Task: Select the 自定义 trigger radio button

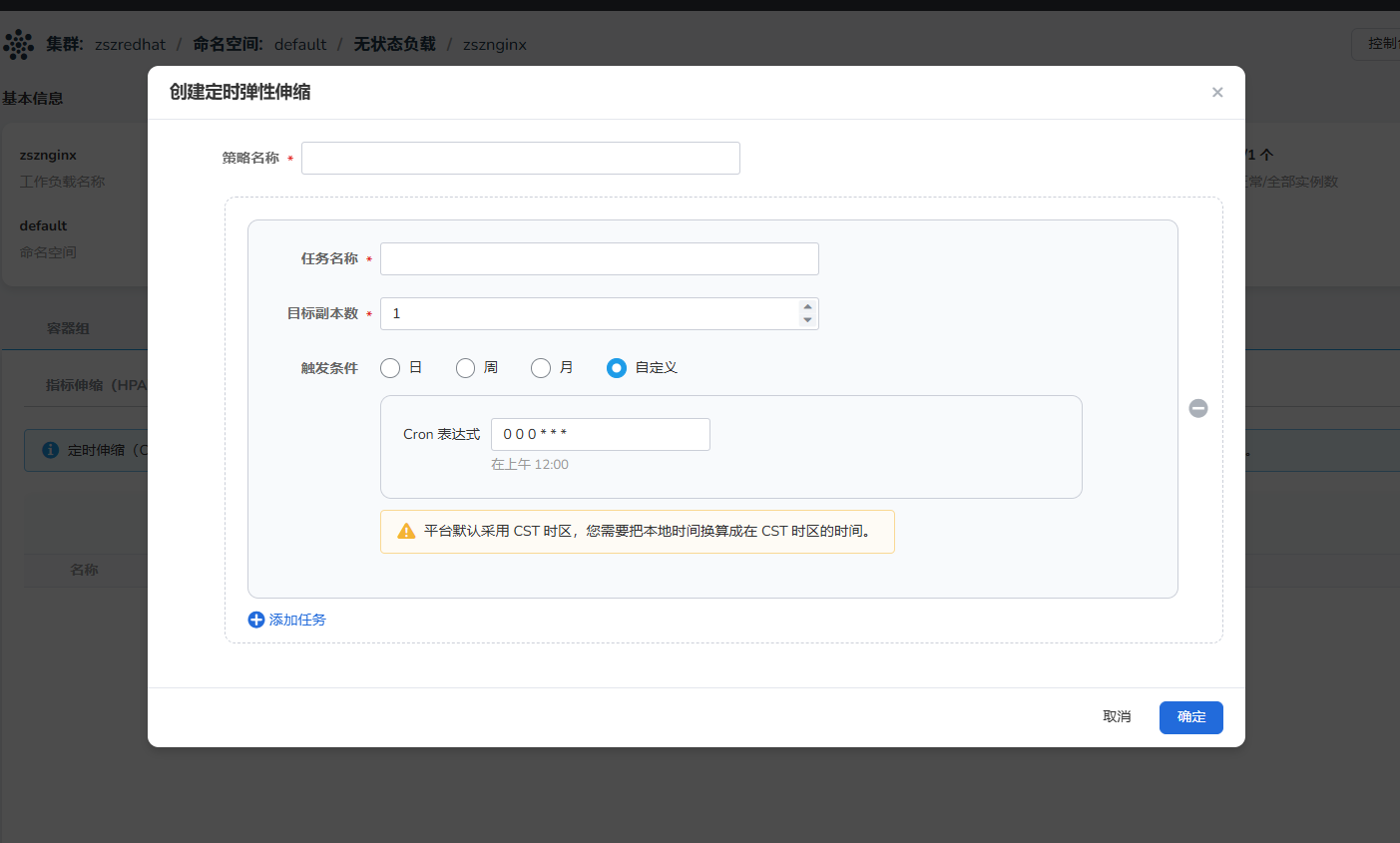Action: 617,368
